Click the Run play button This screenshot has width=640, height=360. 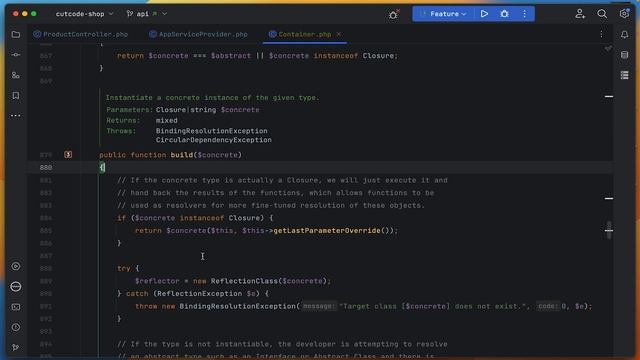click(x=484, y=14)
